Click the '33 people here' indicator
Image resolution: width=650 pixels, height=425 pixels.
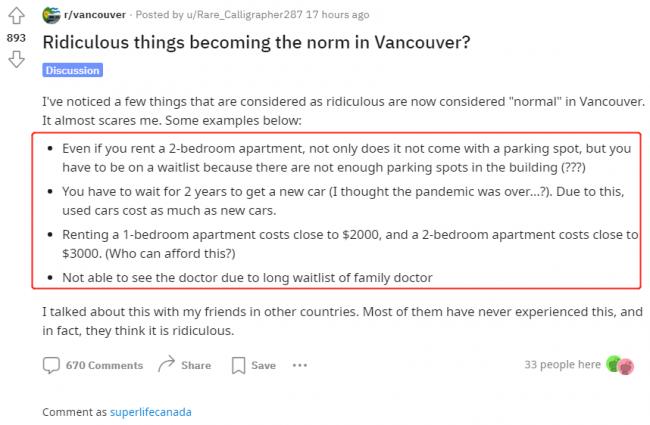coord(562,365)
